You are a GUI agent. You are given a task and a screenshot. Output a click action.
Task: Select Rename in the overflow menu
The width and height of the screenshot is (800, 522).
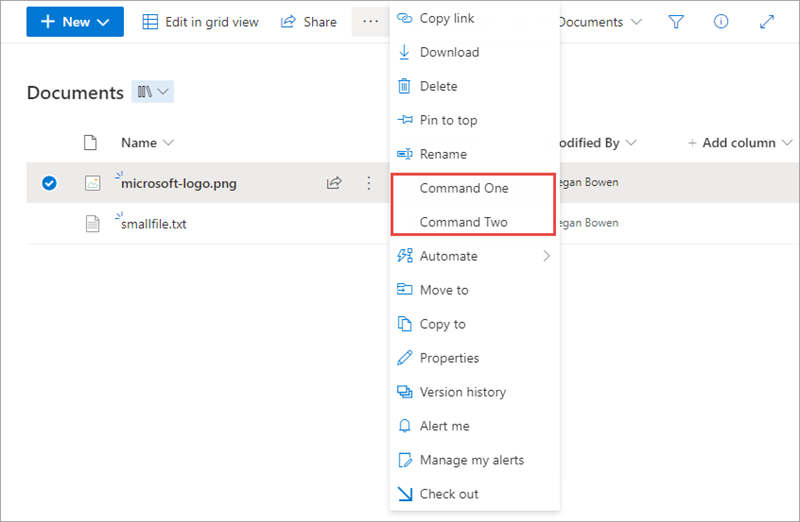click(x=474, y=154)
